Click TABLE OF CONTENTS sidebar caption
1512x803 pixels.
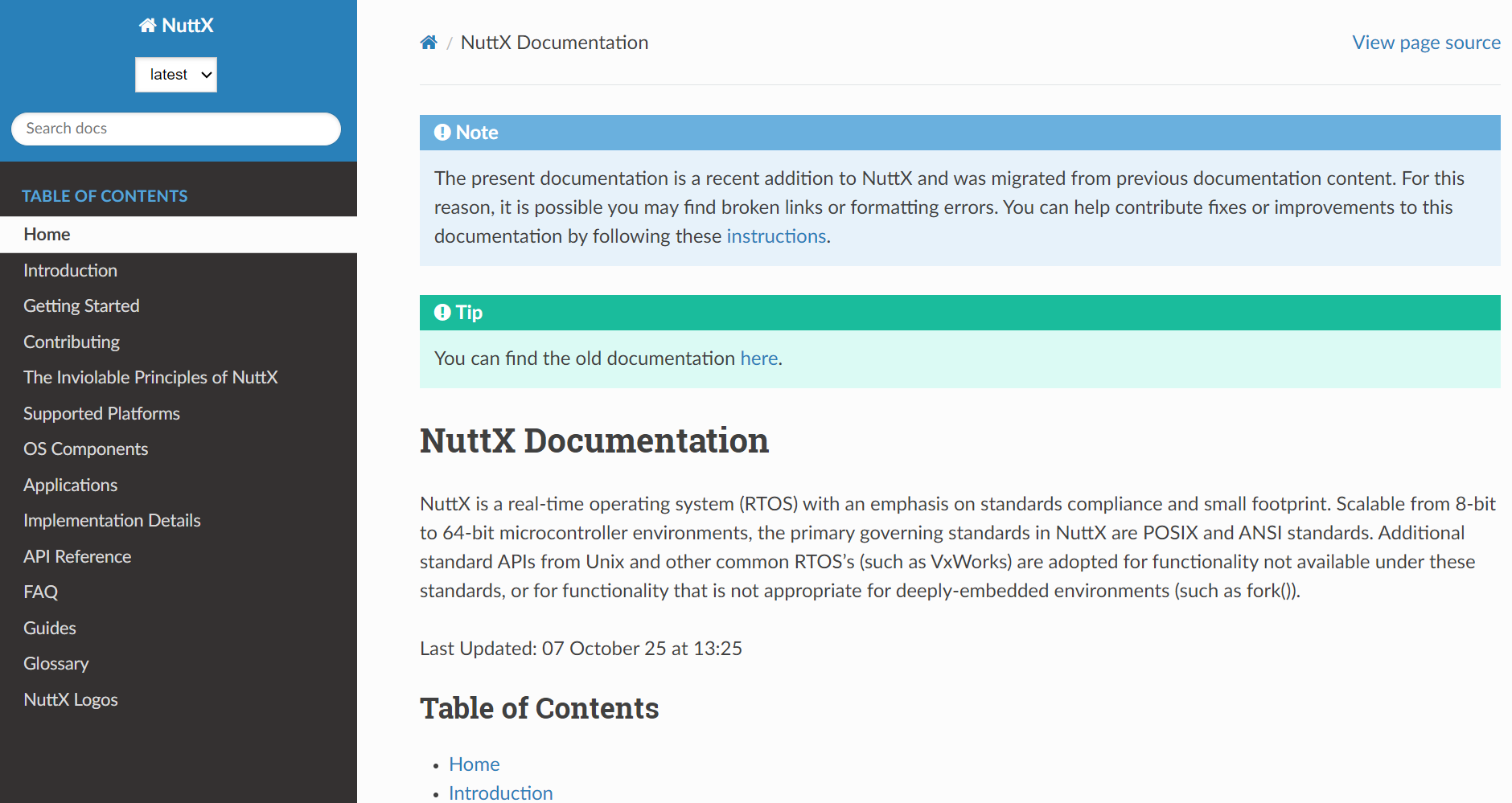105,196
